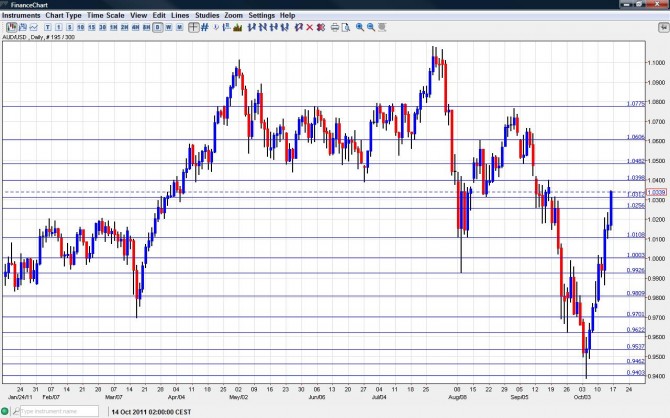Click the current price 1.0339 marker
Image resolution: width=670 pixels, height=418 pixels.
[x=657, y=192]
